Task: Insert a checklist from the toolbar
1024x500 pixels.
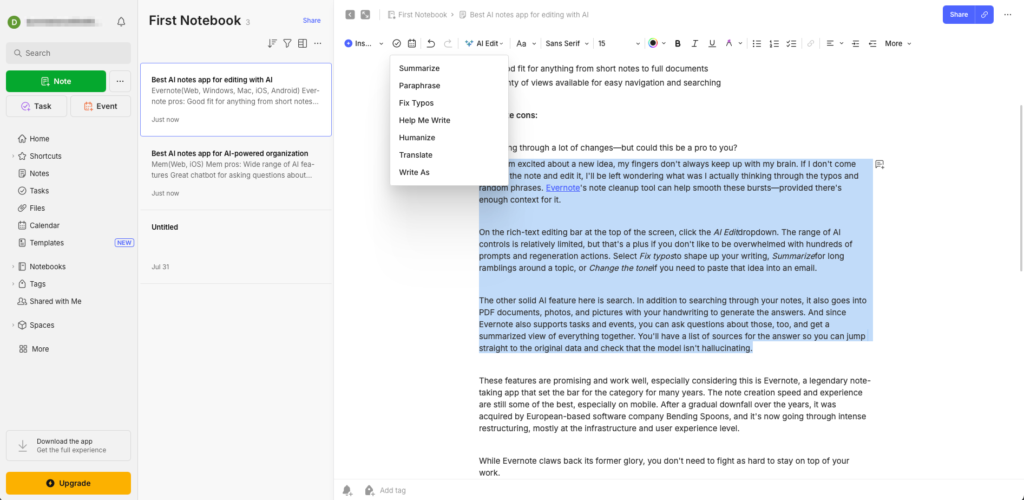Action: click(x=792, y=43)
